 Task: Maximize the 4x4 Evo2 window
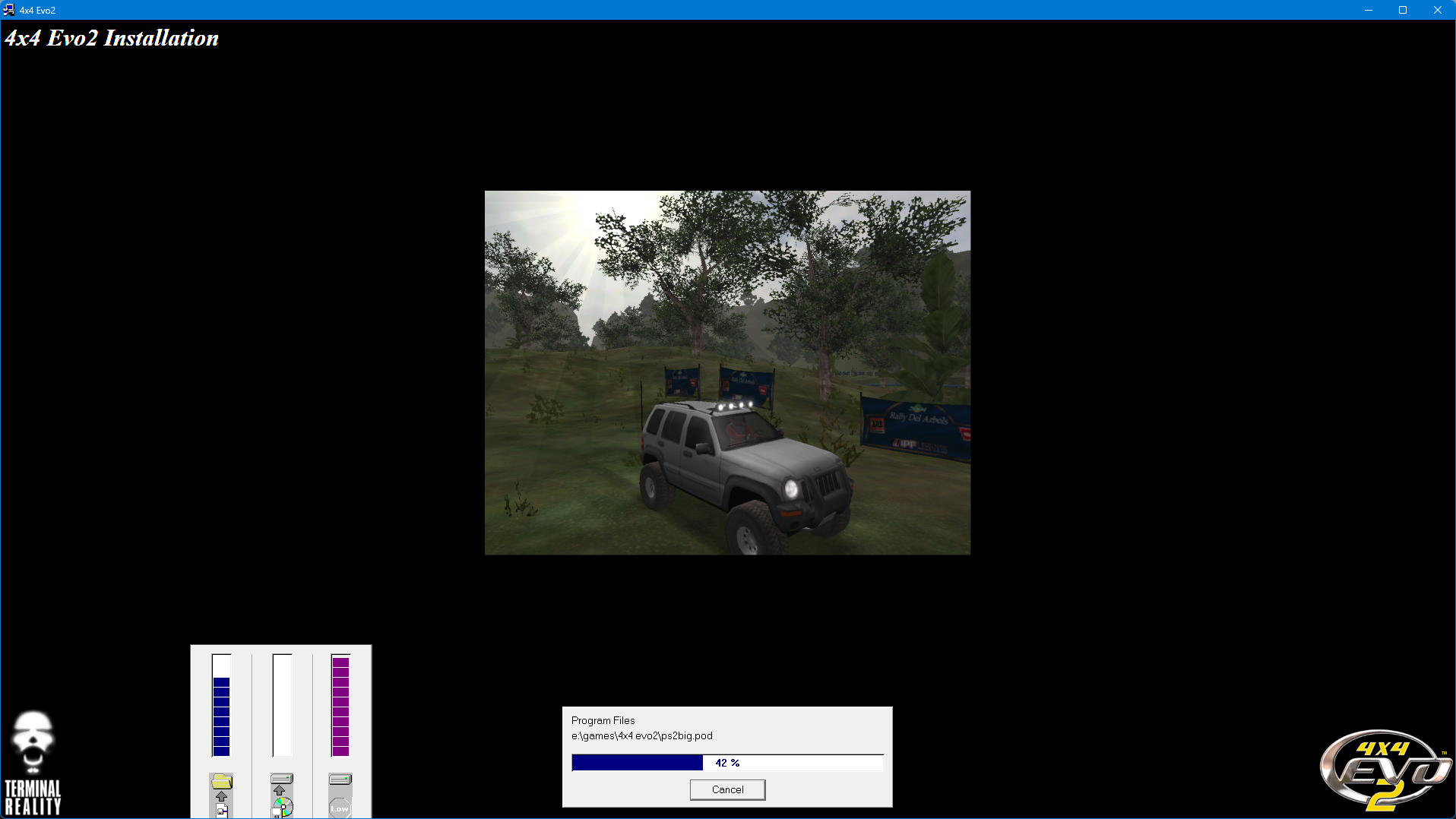point(1403,10)
